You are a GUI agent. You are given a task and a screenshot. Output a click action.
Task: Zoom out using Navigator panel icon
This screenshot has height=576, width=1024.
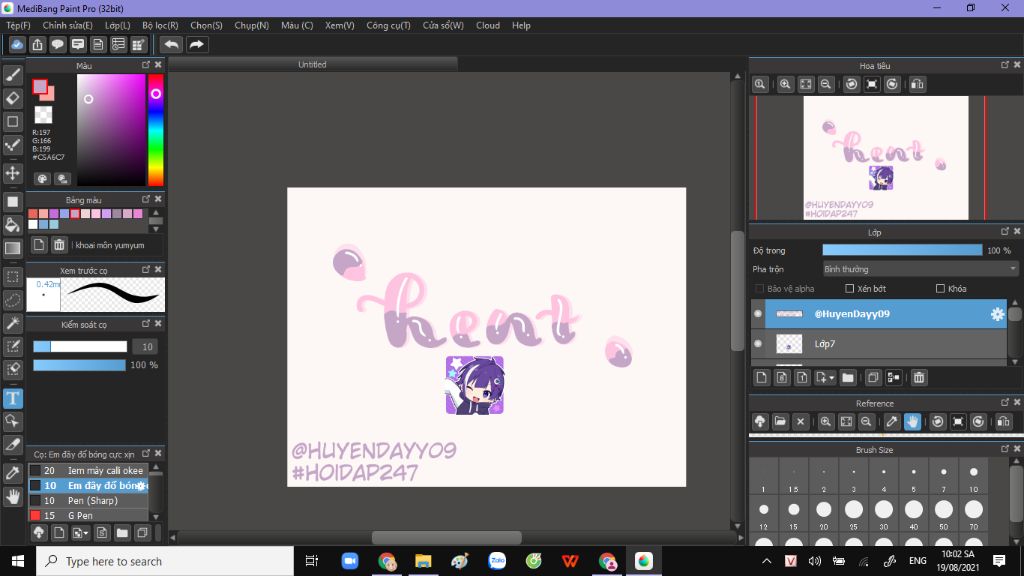point(825,84)
